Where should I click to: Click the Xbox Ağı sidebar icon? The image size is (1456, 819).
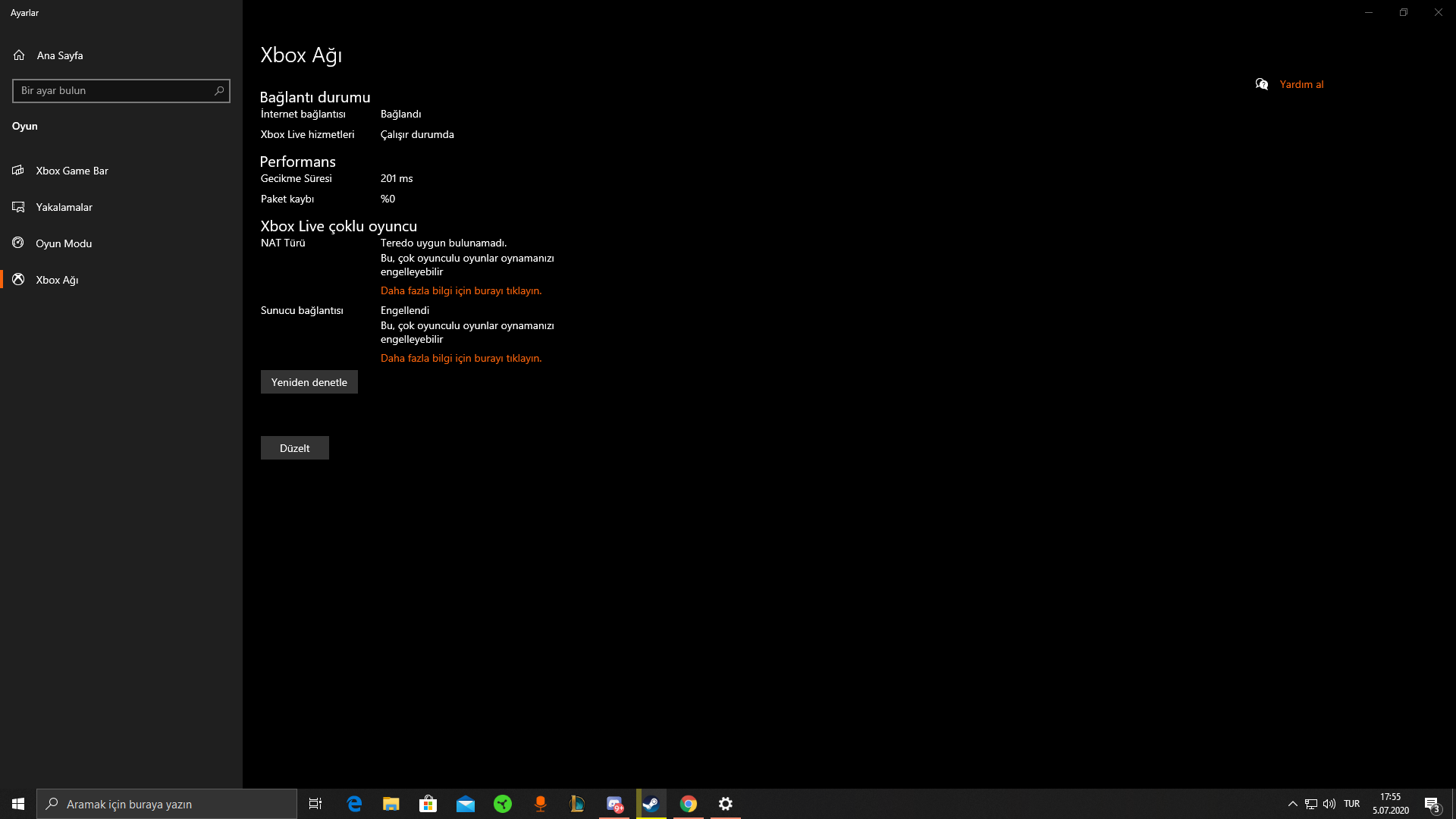(x=18, y=280)
